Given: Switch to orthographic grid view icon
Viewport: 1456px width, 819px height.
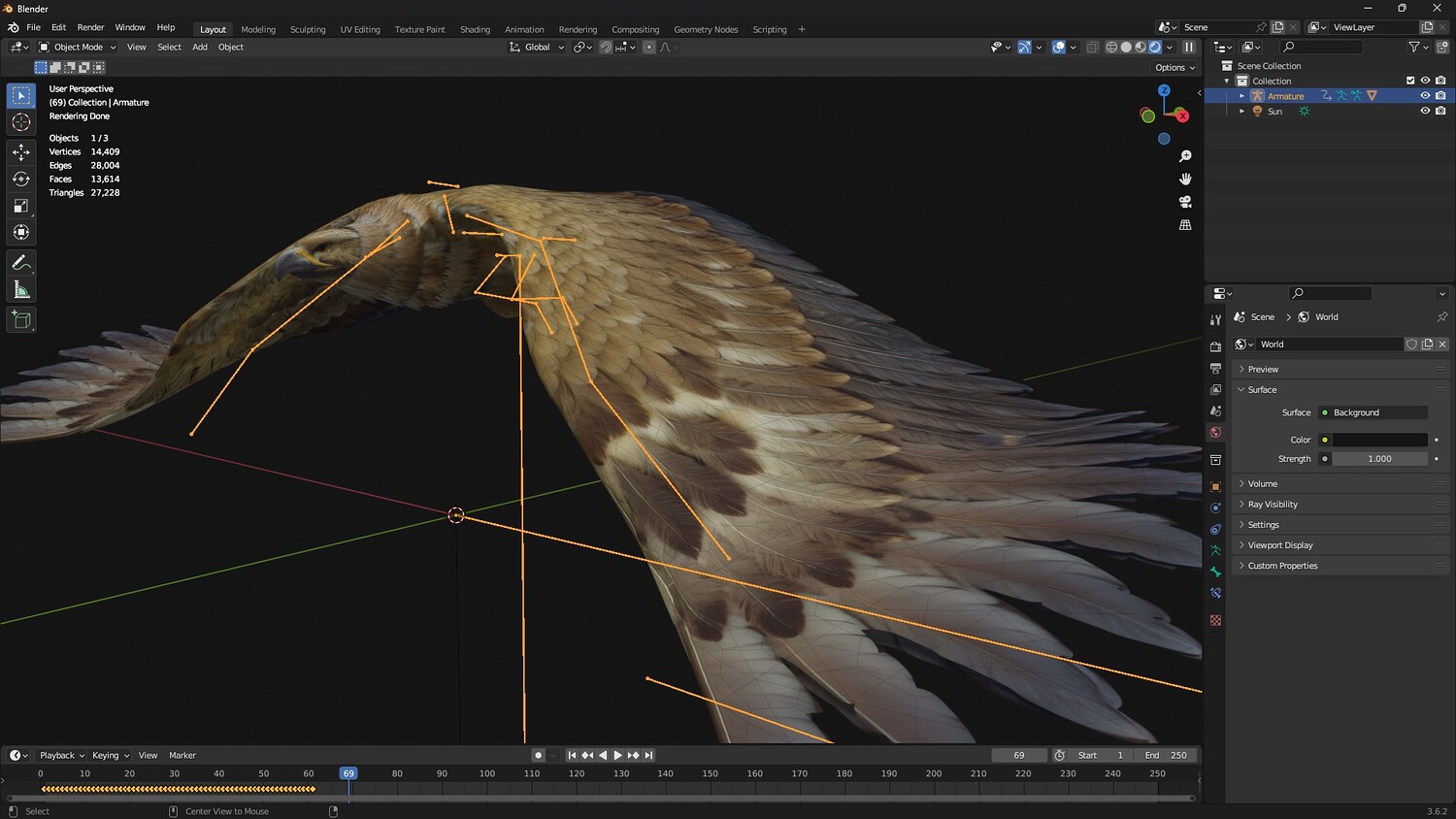Looking at the screenshot, I should pyautogui.click(x=1185, y=225).
